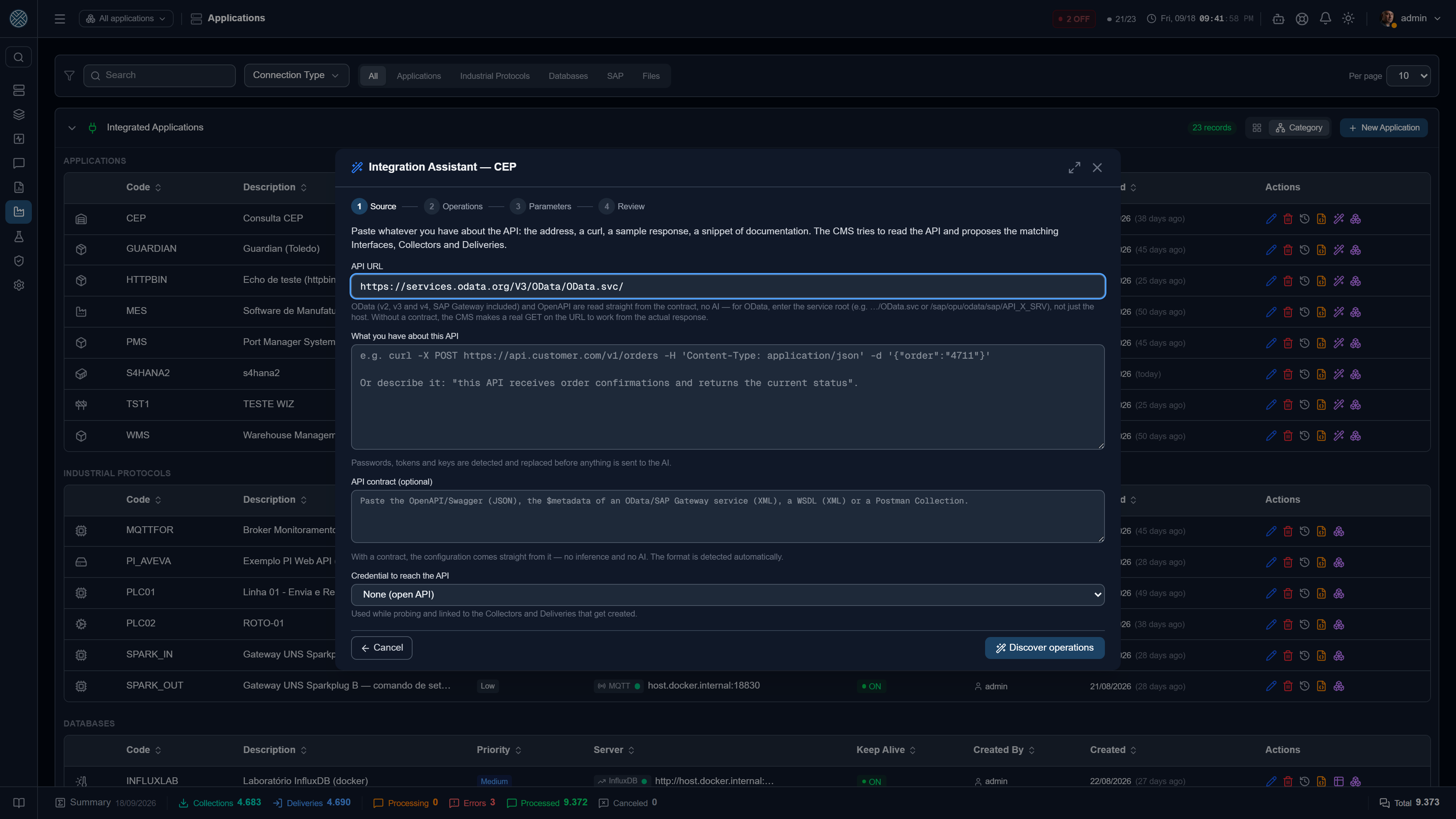Open the lifebuoy help icon
Viewport: 1456px width, 819px height.
[1302, 19]
